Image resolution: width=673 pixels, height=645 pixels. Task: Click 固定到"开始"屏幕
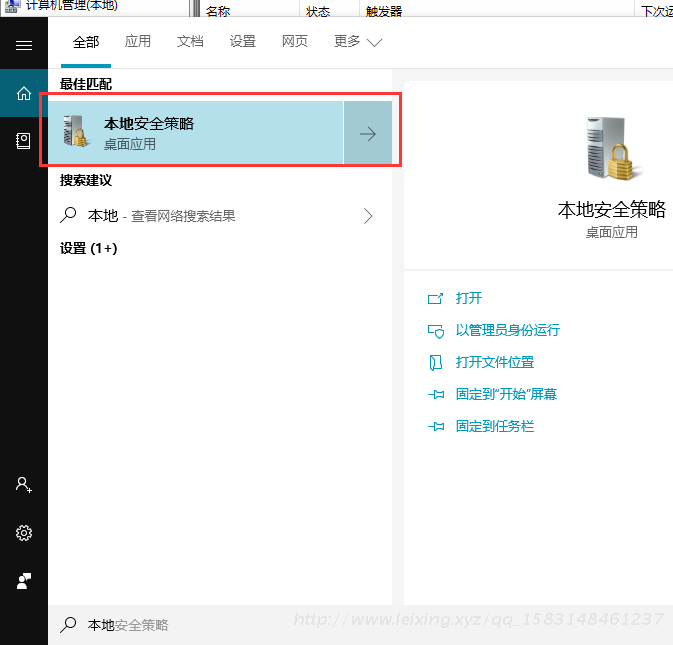(x=506, y=394)
